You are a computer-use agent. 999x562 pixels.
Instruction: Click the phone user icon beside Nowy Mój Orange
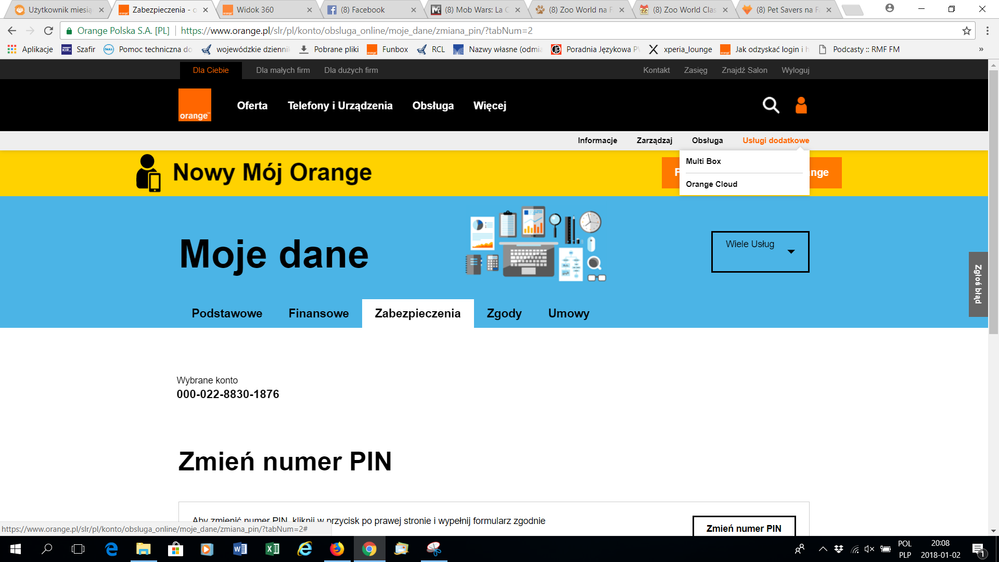point(148,173)
